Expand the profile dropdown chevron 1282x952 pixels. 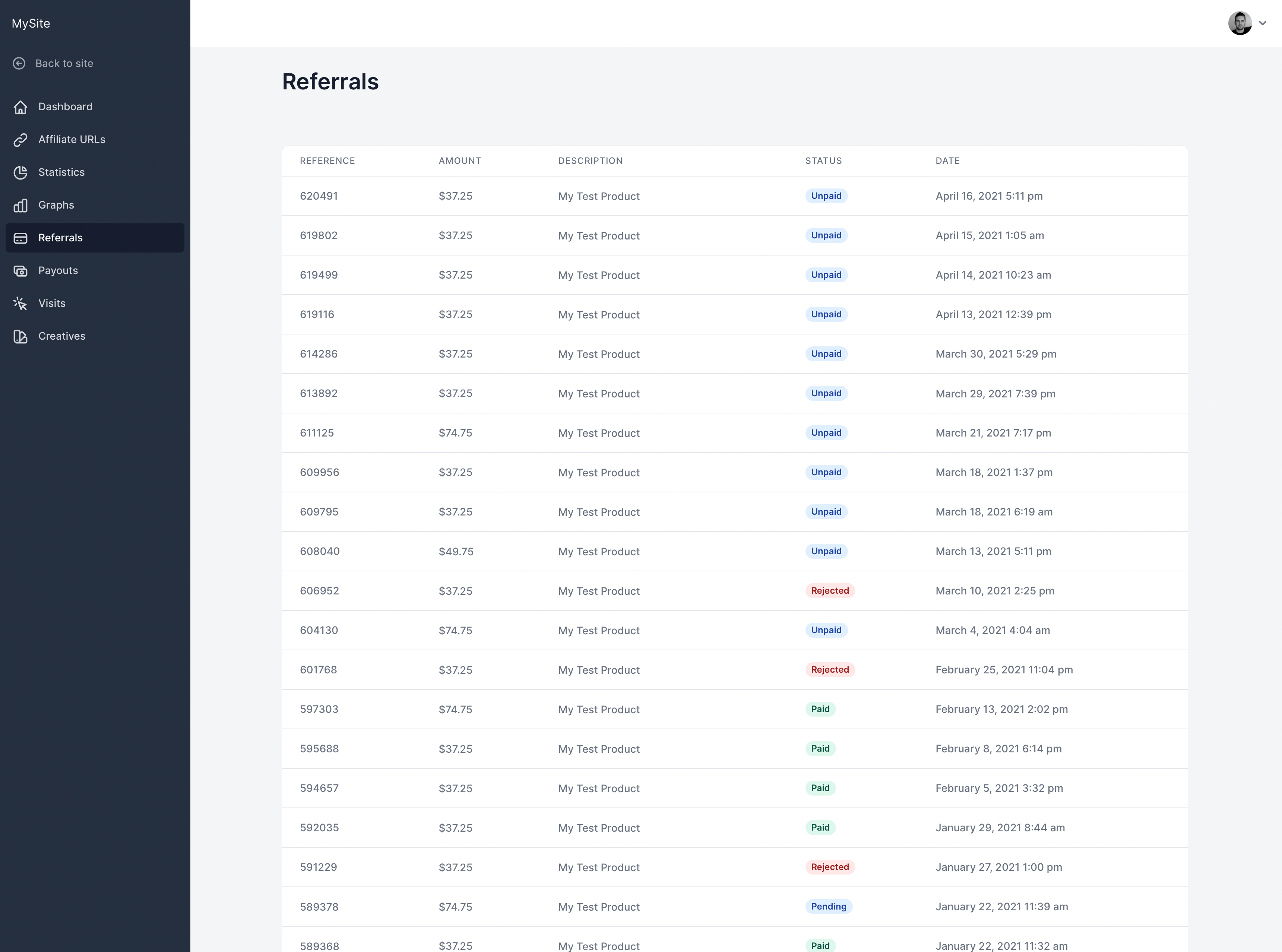tap(1262, 23)
